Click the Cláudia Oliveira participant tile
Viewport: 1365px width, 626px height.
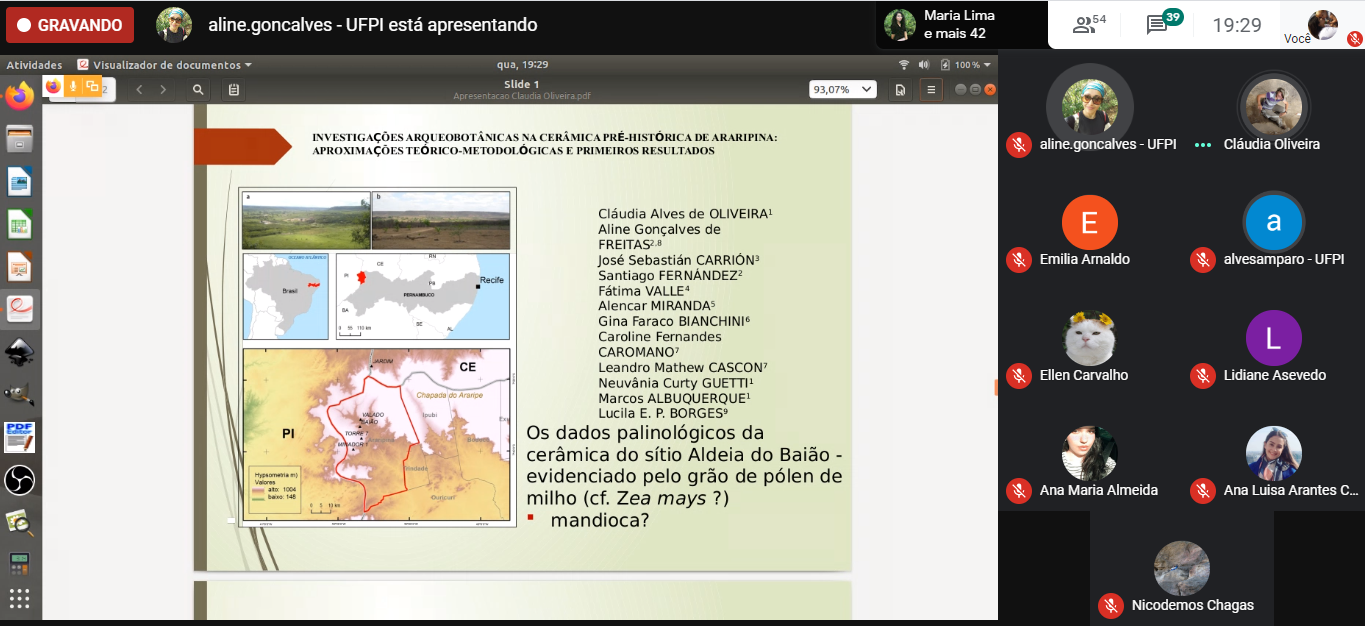1273,110
